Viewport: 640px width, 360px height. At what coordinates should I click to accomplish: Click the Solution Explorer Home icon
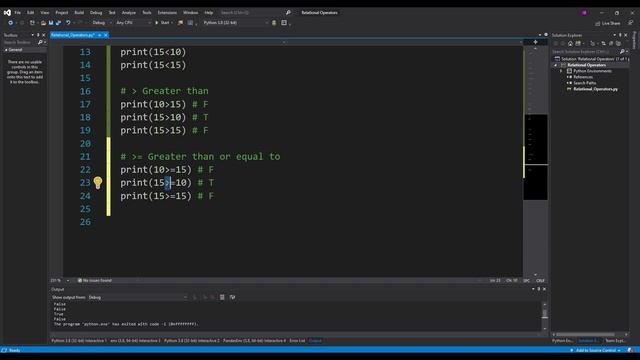pos(570,43)
